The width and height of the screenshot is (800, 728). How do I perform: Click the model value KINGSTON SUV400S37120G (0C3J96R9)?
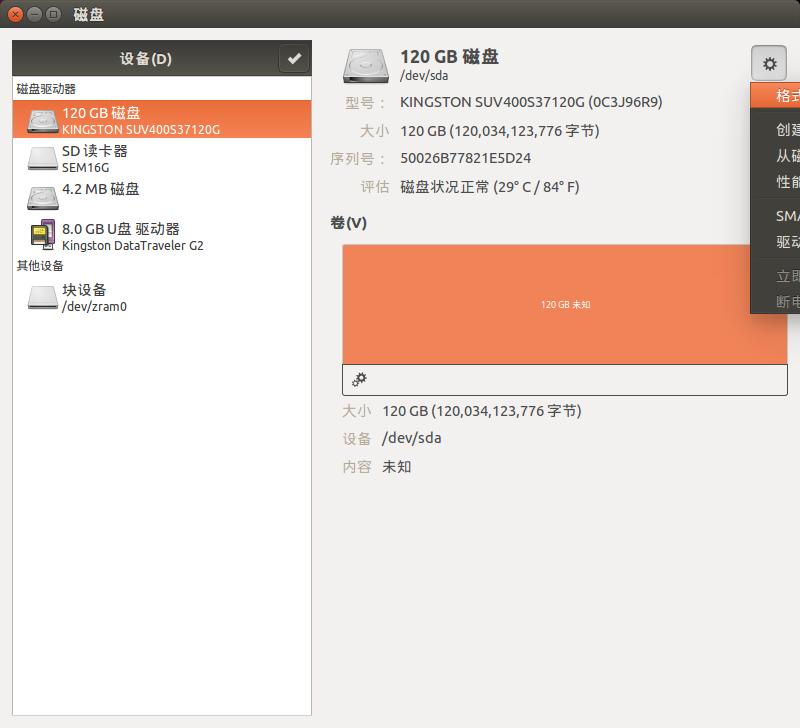(531, 102)
